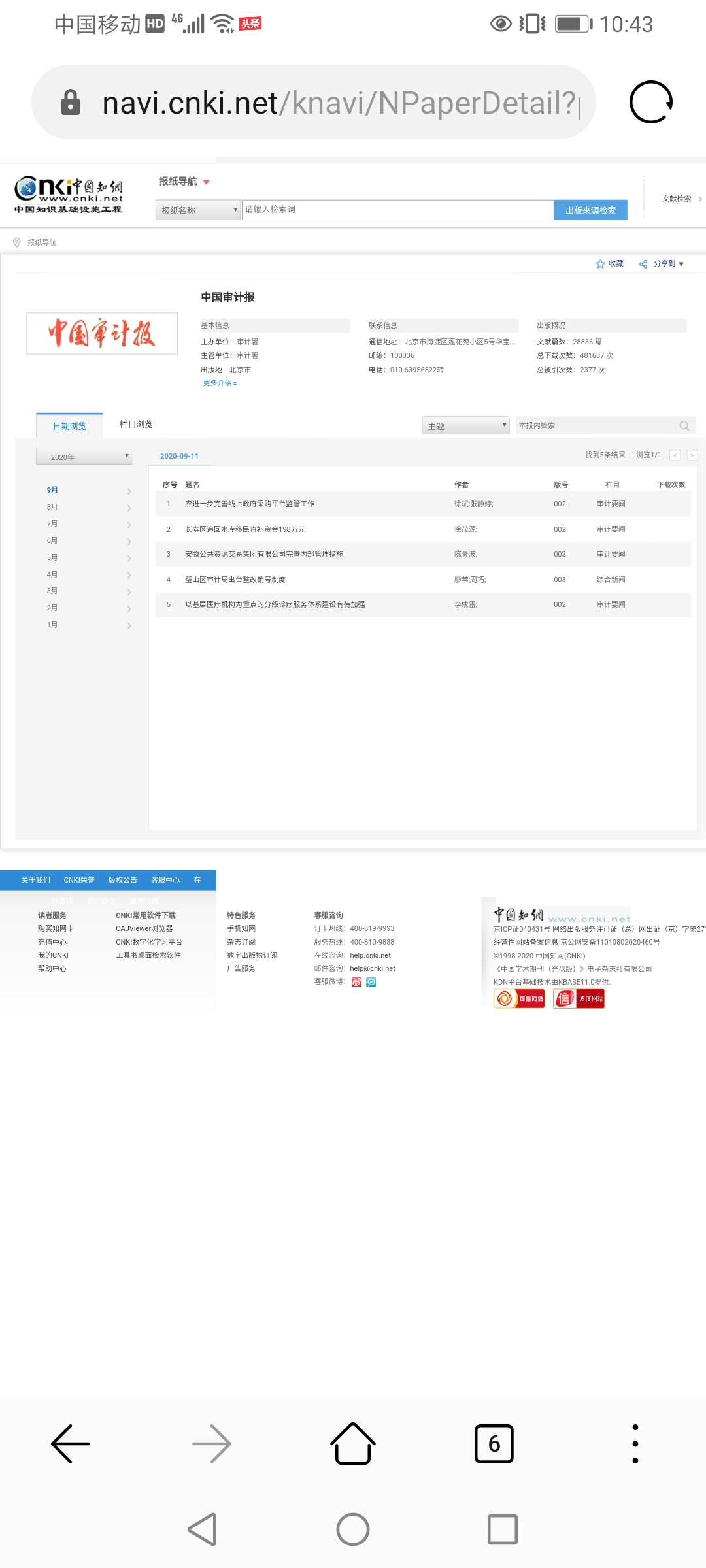
Task: Tap Android recent apps square
Action: click(x=503, y=1529)
